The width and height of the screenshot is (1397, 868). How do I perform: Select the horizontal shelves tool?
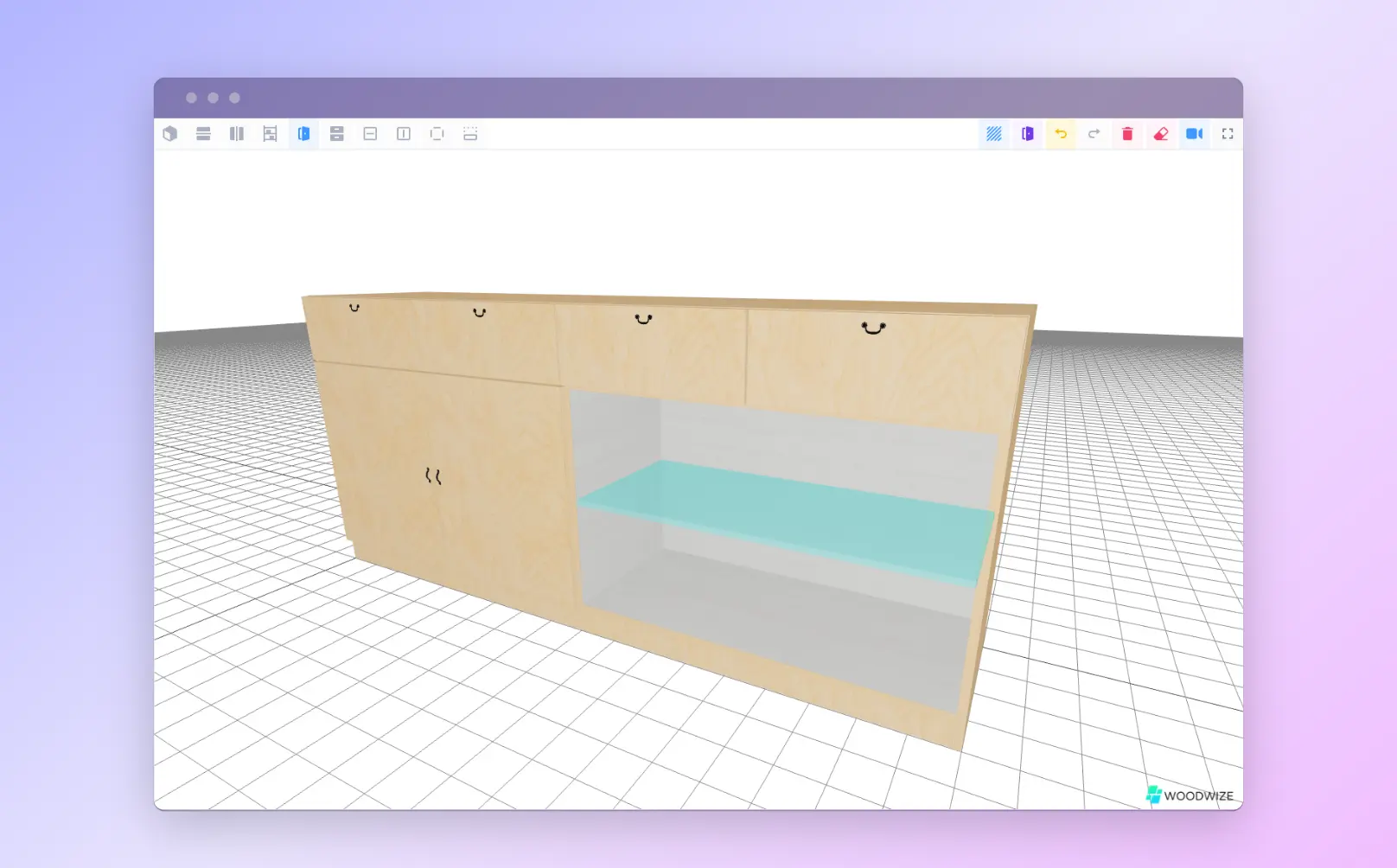(203, 134)
